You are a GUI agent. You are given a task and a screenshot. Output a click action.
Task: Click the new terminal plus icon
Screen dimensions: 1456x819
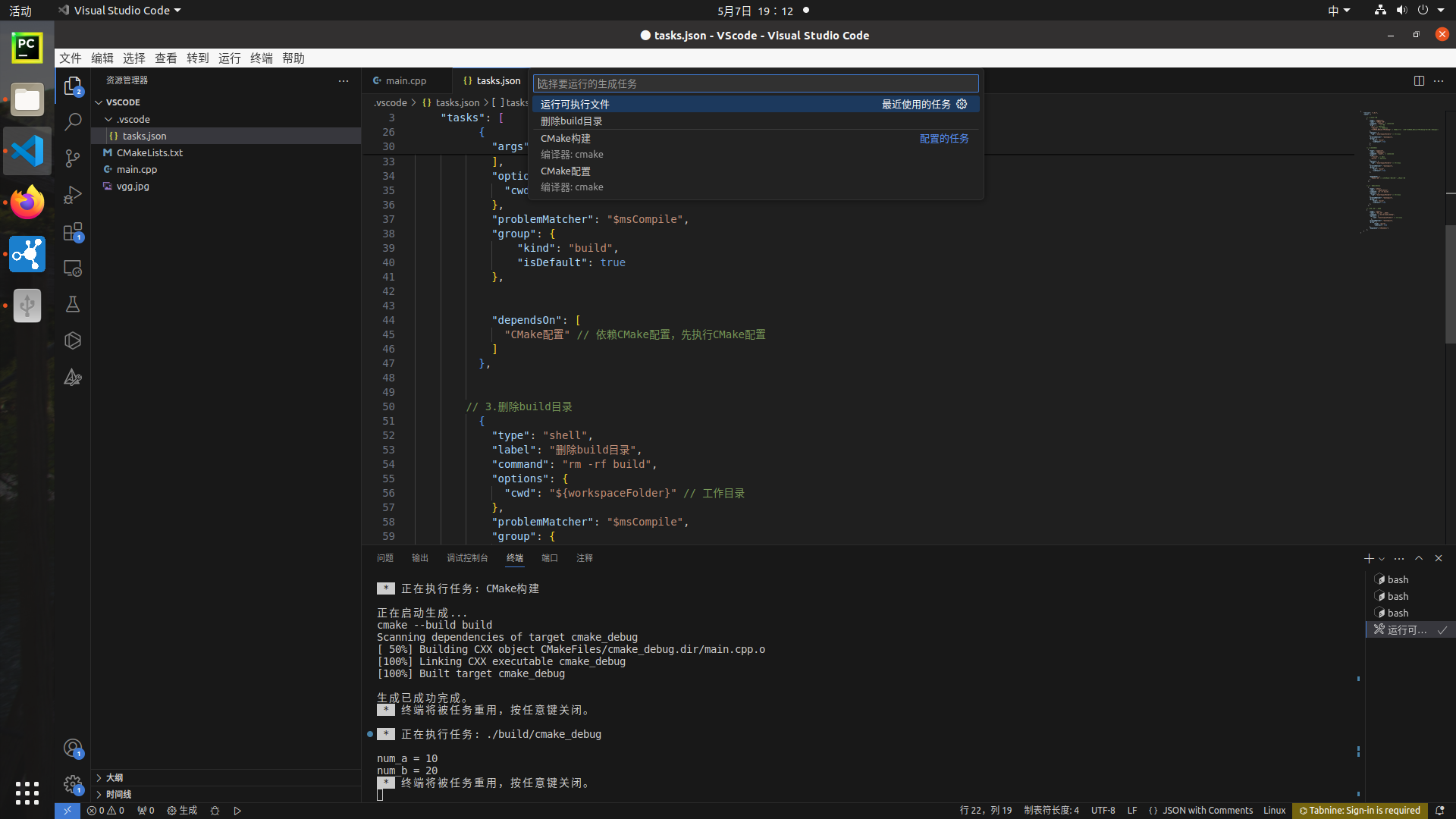click(x=1367, y=558)
